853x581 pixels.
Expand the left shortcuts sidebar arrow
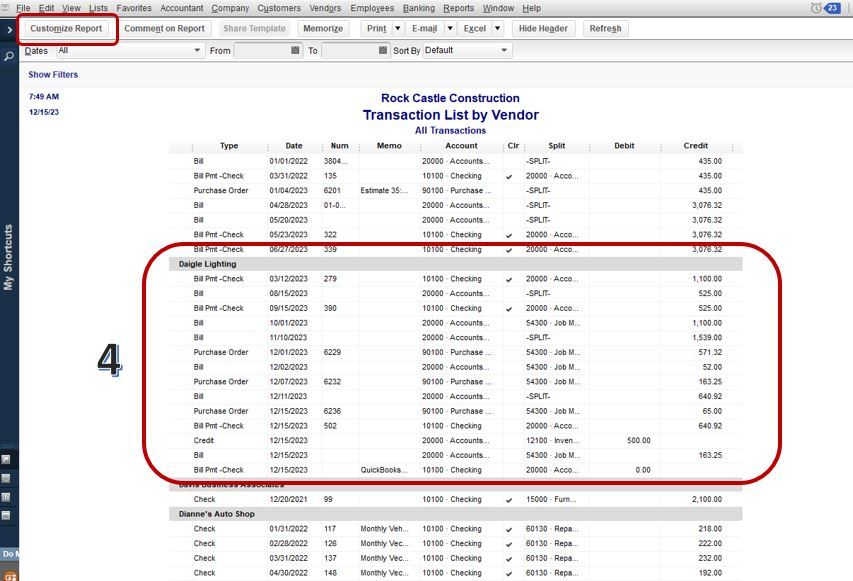coord(9,30)
